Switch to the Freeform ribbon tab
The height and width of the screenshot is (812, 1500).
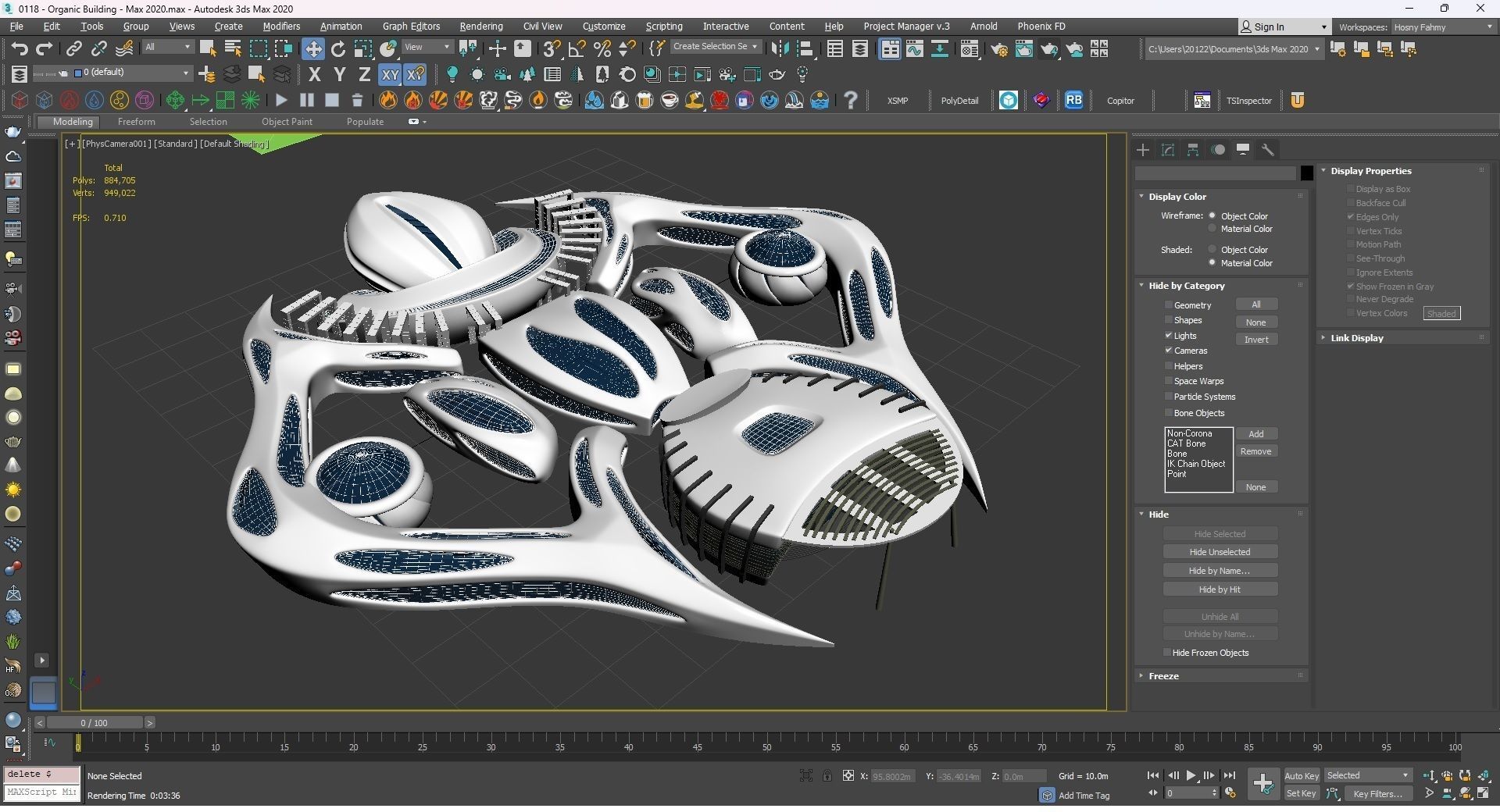pyautogui.click(x=136, y=122)
